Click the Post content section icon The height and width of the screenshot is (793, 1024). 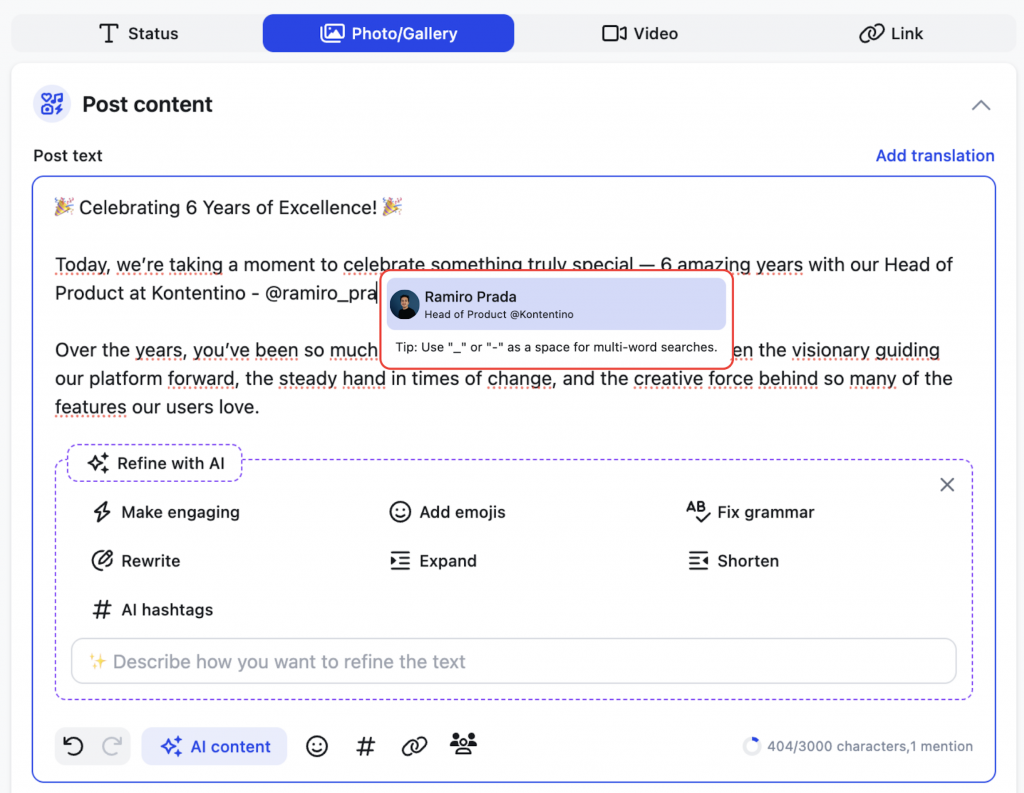point(52,104)
